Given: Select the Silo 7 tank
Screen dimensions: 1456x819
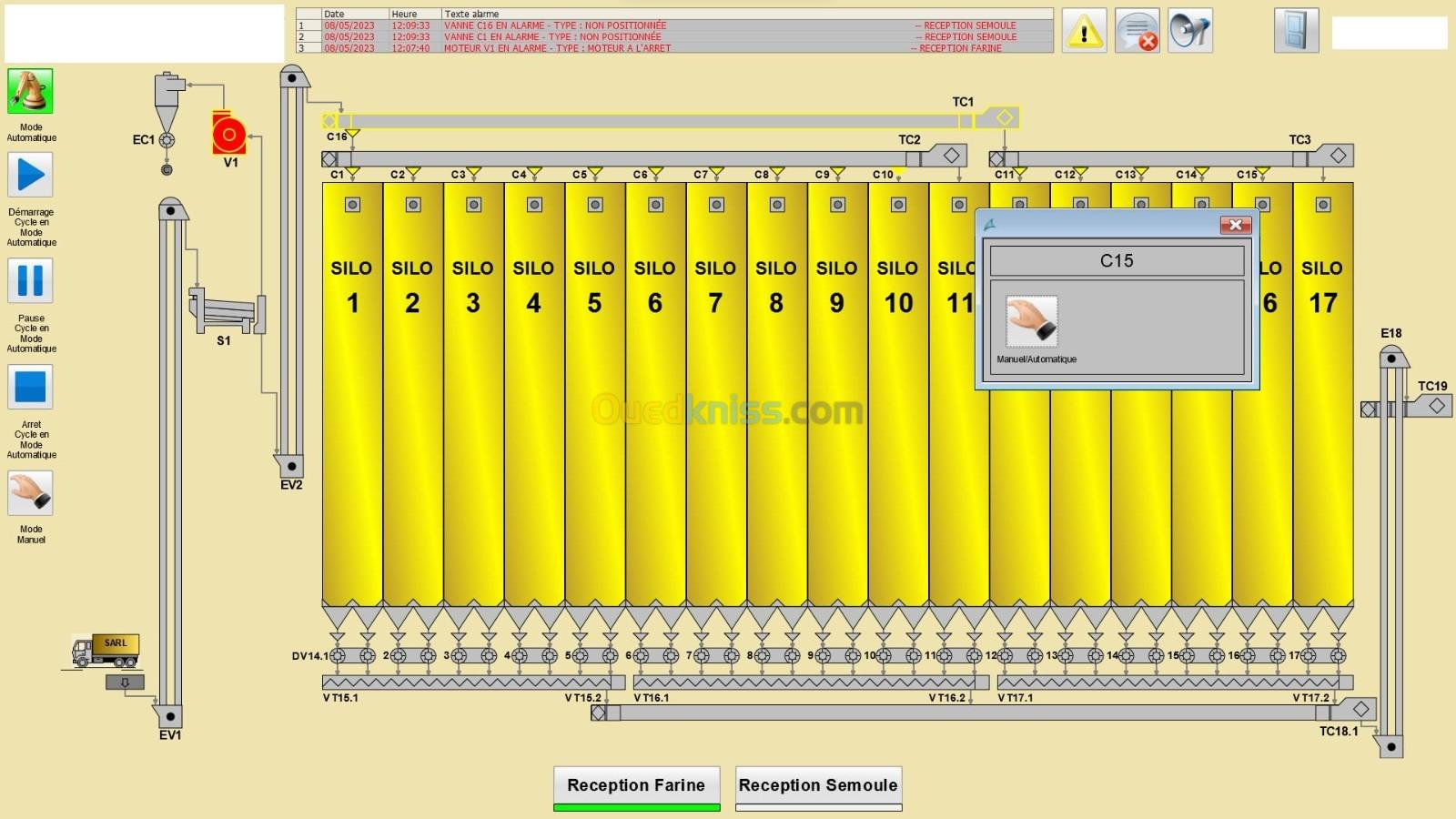Looking at the screenshot, I should click(x=716, y=394).
